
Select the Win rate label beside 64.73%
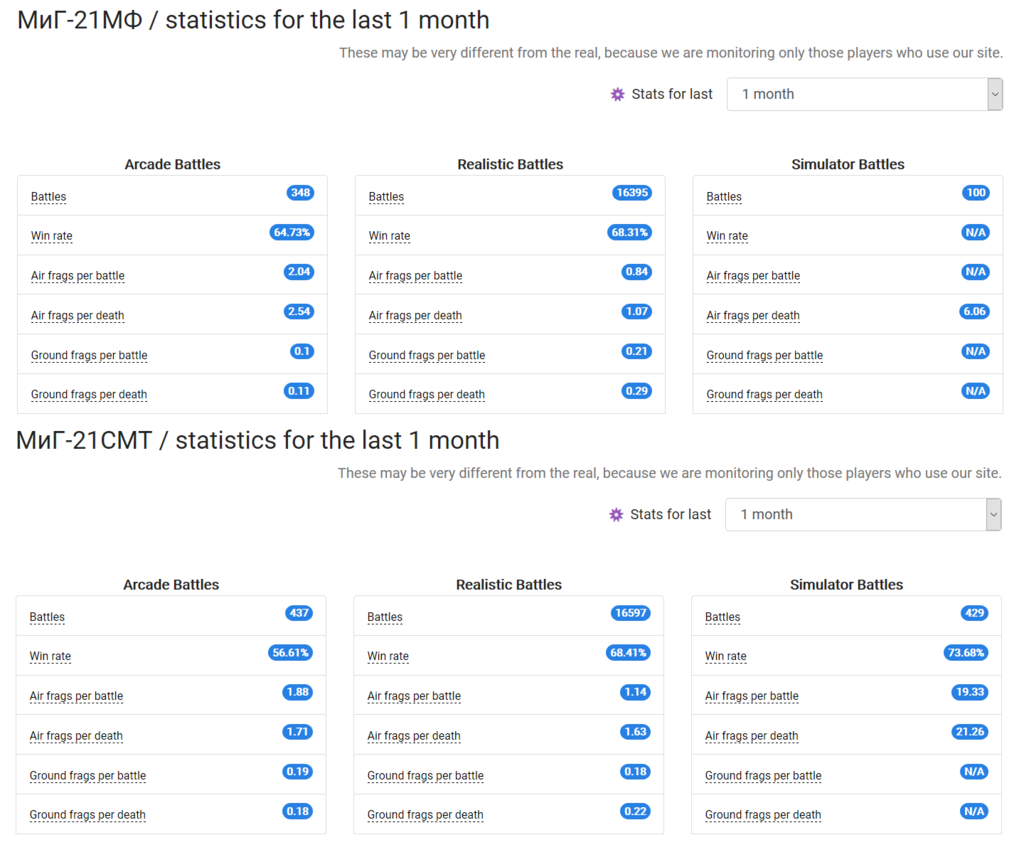51,236
